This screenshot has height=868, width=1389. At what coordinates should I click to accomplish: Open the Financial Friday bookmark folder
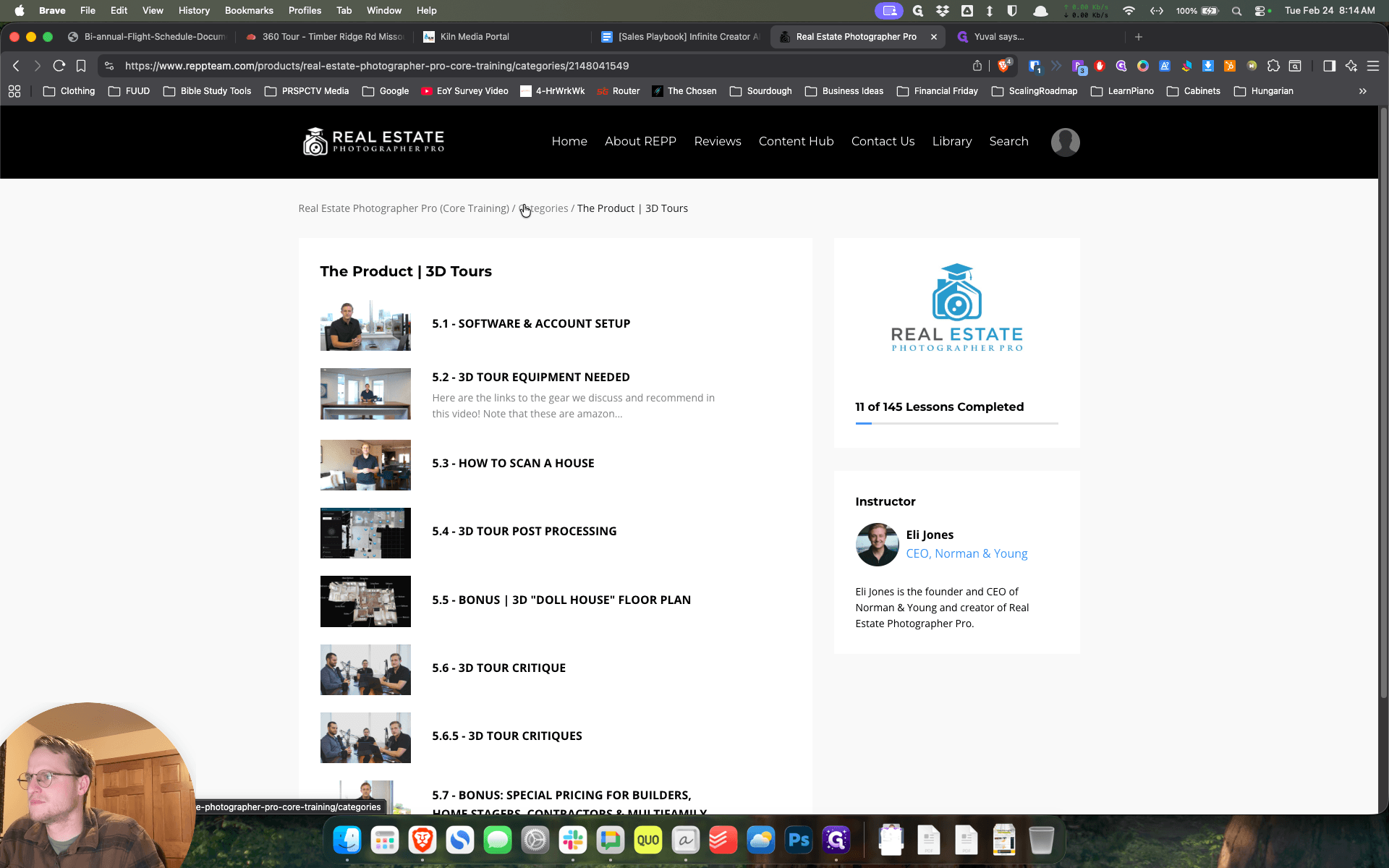pos(937,91)
